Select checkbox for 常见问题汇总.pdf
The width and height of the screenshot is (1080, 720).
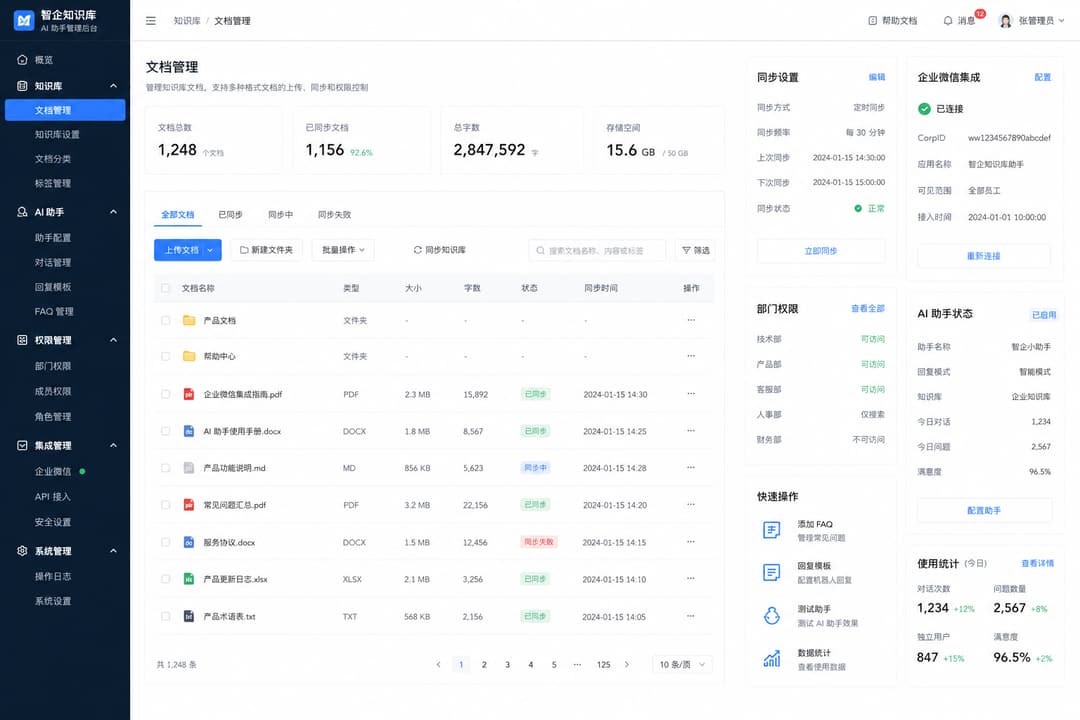(165, 505)
